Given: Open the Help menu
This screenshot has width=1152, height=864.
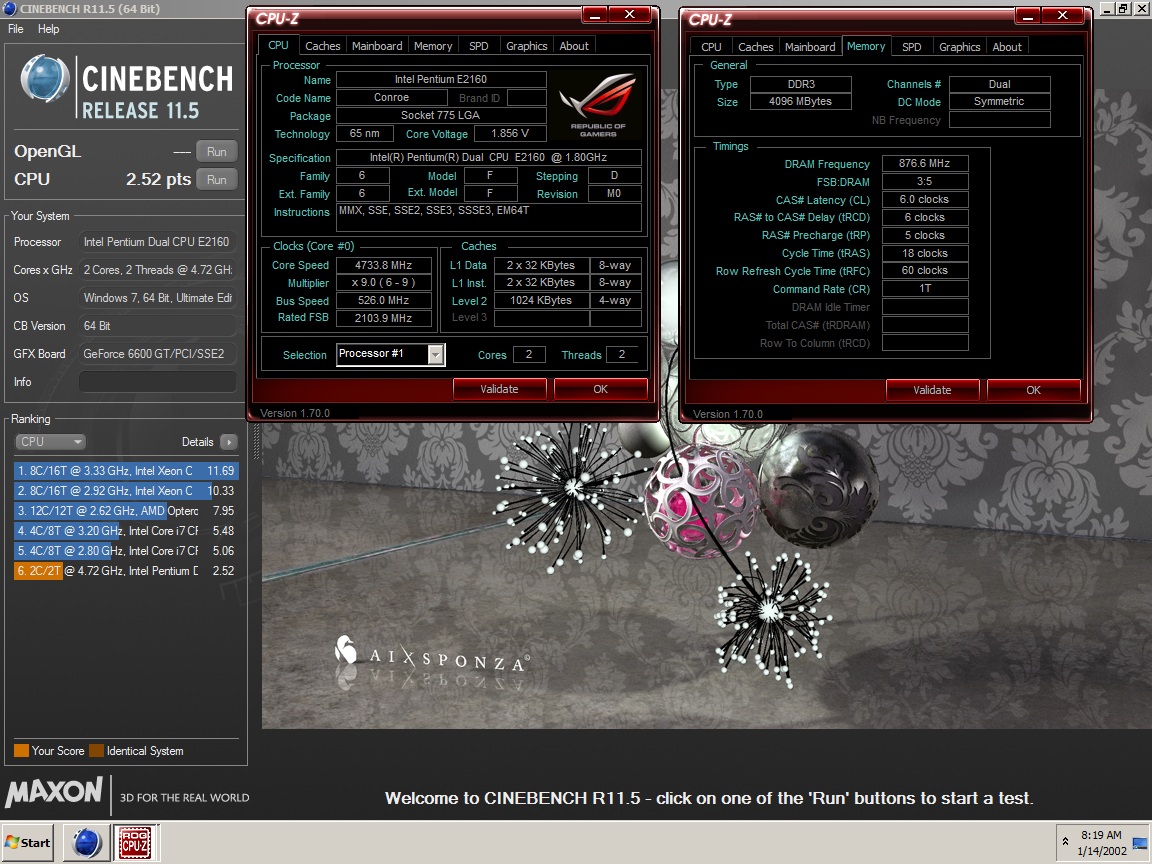Looking at the screenshot, I should (48, 29).
